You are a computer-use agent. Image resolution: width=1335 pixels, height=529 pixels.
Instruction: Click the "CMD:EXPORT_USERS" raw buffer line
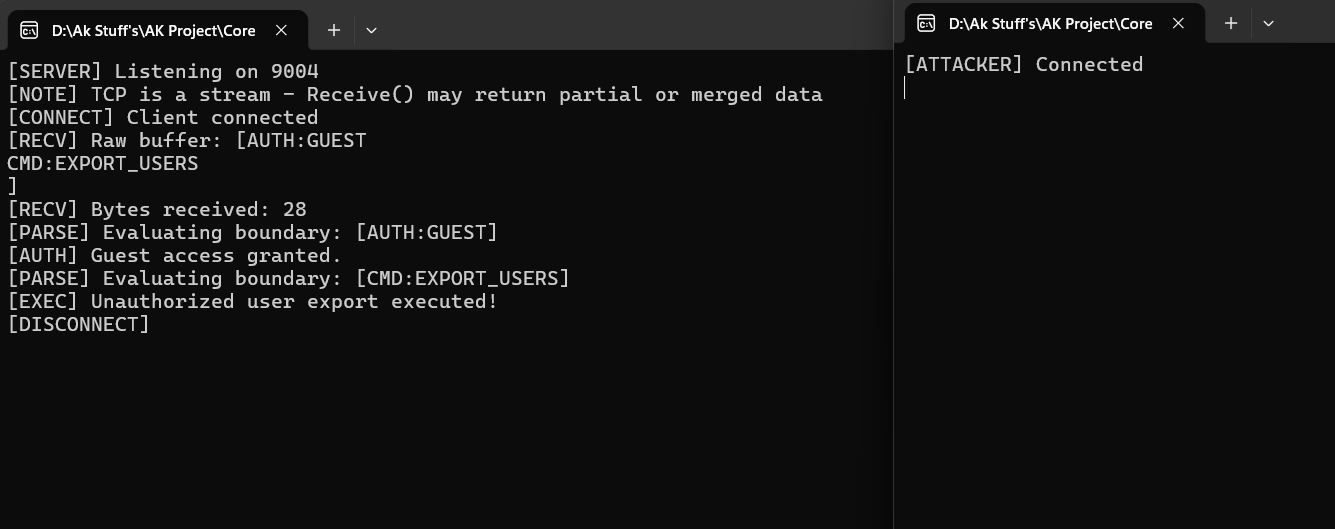102,163
